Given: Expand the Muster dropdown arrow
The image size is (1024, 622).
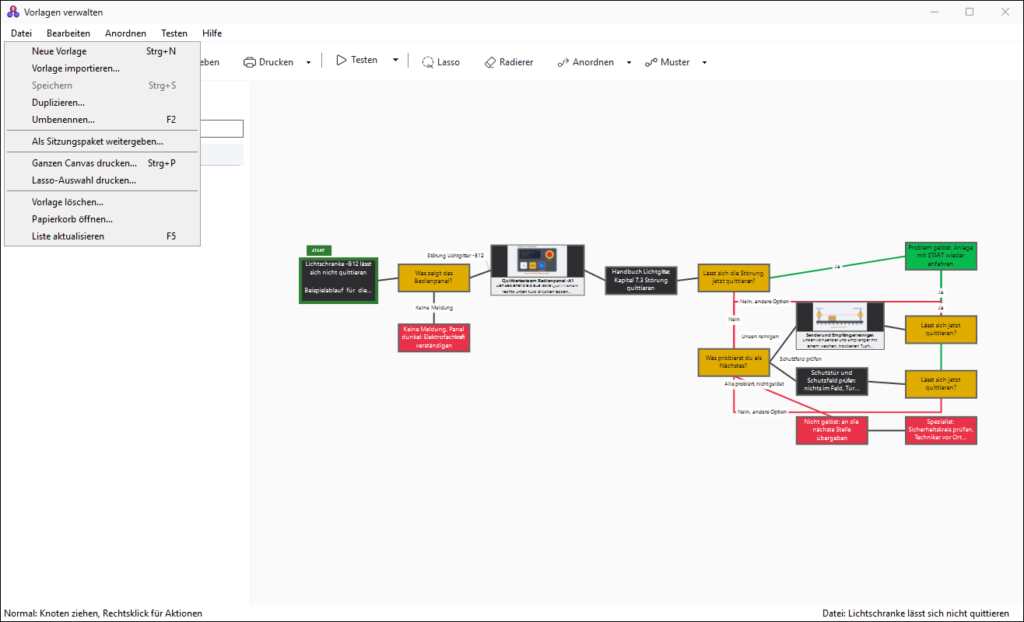Looking at the screenshot, I should pyautogui.click(x=704, y=63).
